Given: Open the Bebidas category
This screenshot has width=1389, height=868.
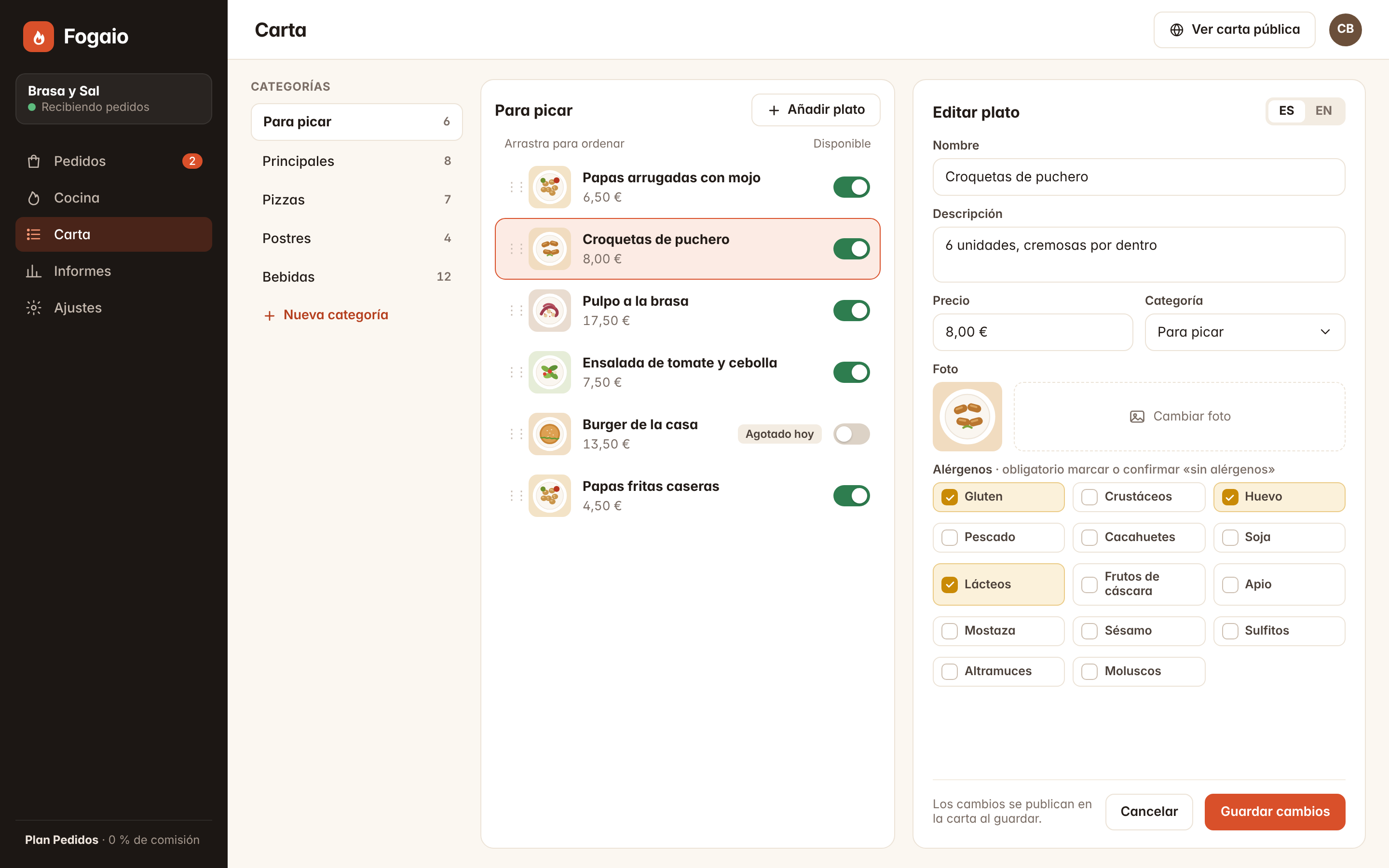Looking at the screenshot, I should point(356,277).
